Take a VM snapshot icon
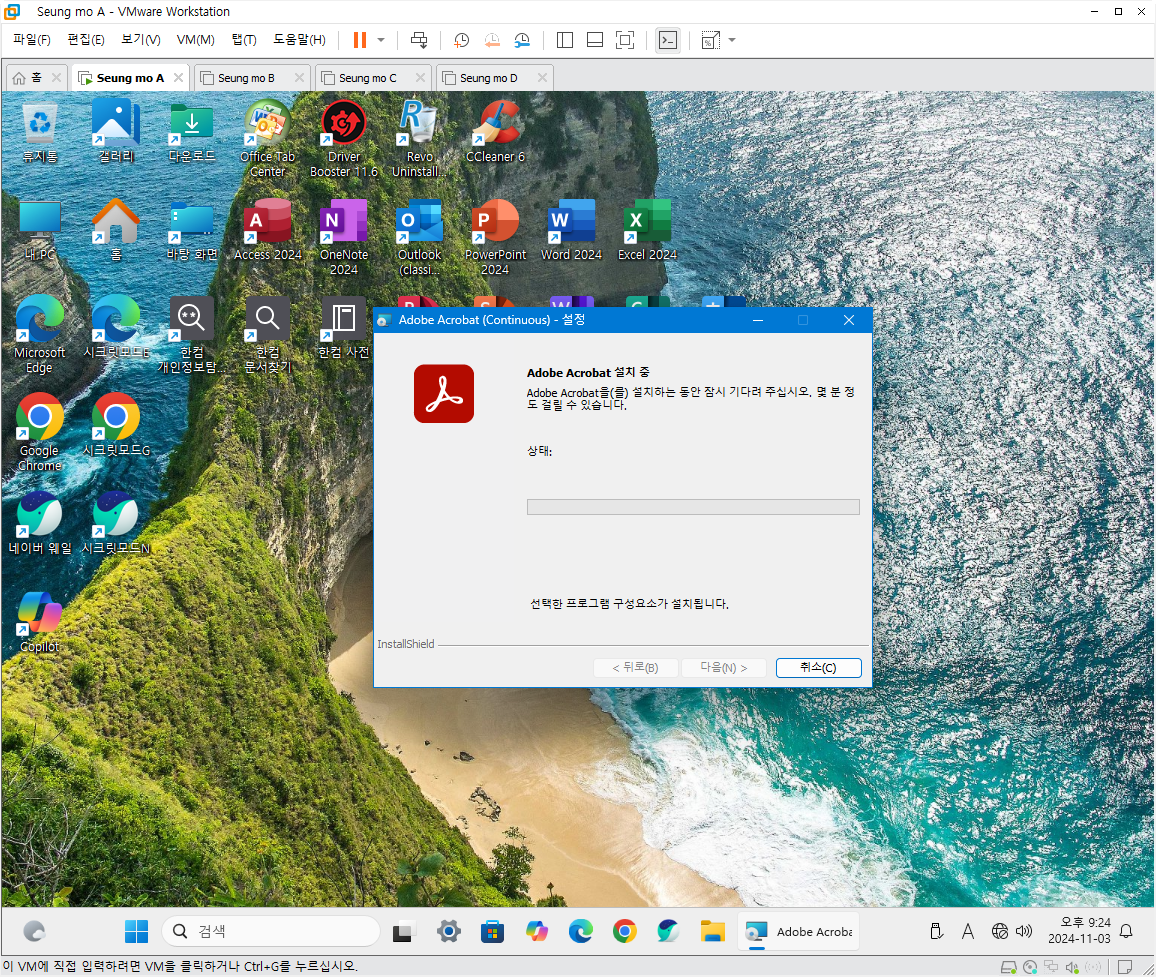This screenshot has height=977, width=1156. click(x=462, y=40)
